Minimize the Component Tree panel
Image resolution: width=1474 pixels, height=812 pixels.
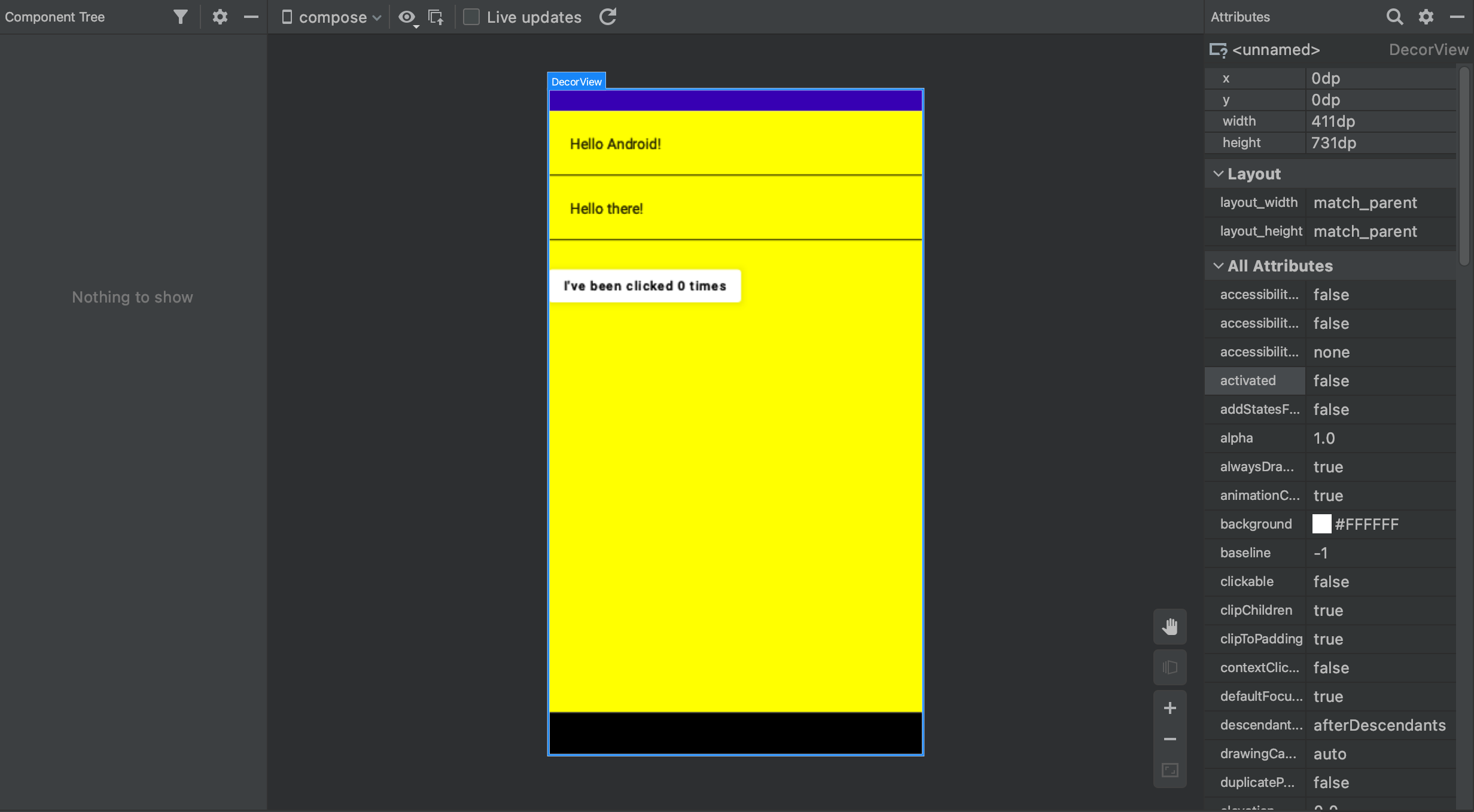[x=251, y=17]
